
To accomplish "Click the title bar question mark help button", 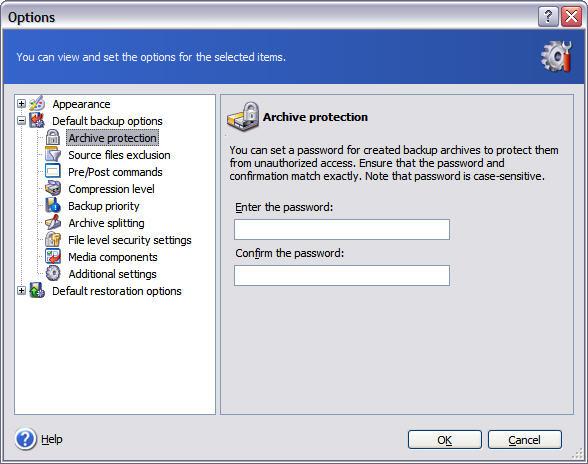I will click(x=548, y=17).
